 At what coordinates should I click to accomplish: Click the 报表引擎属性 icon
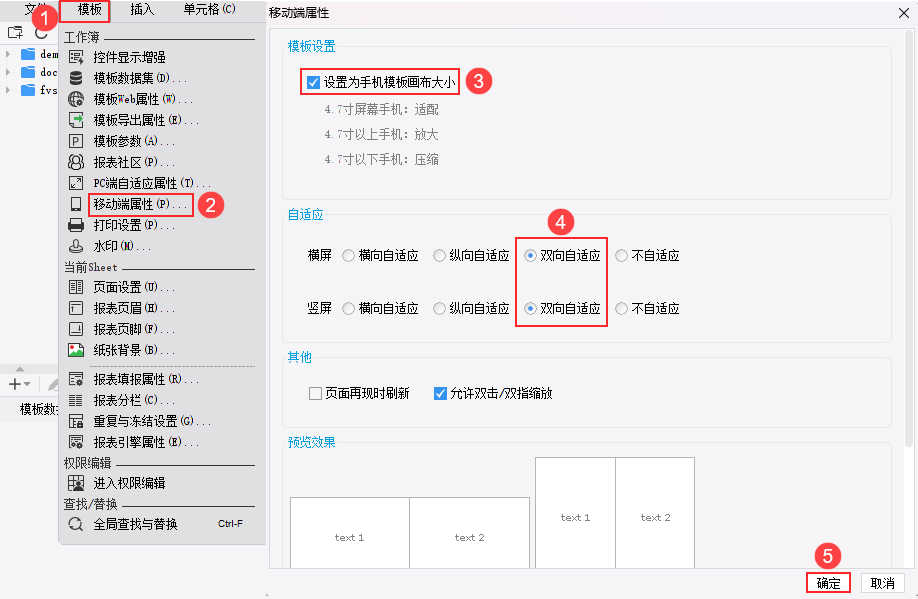point(76,442)
